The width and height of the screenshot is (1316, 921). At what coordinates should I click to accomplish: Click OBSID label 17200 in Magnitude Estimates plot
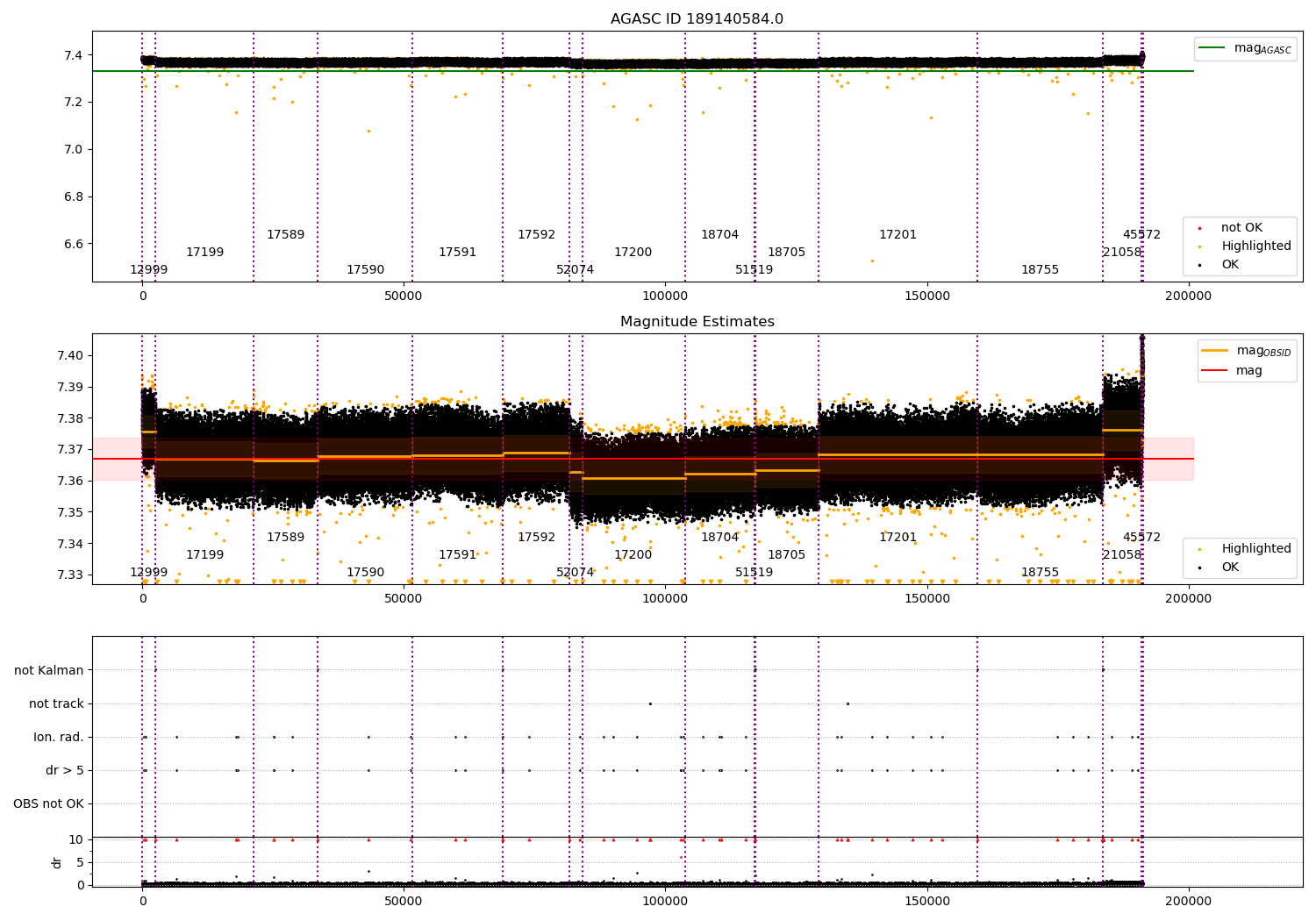633,555
